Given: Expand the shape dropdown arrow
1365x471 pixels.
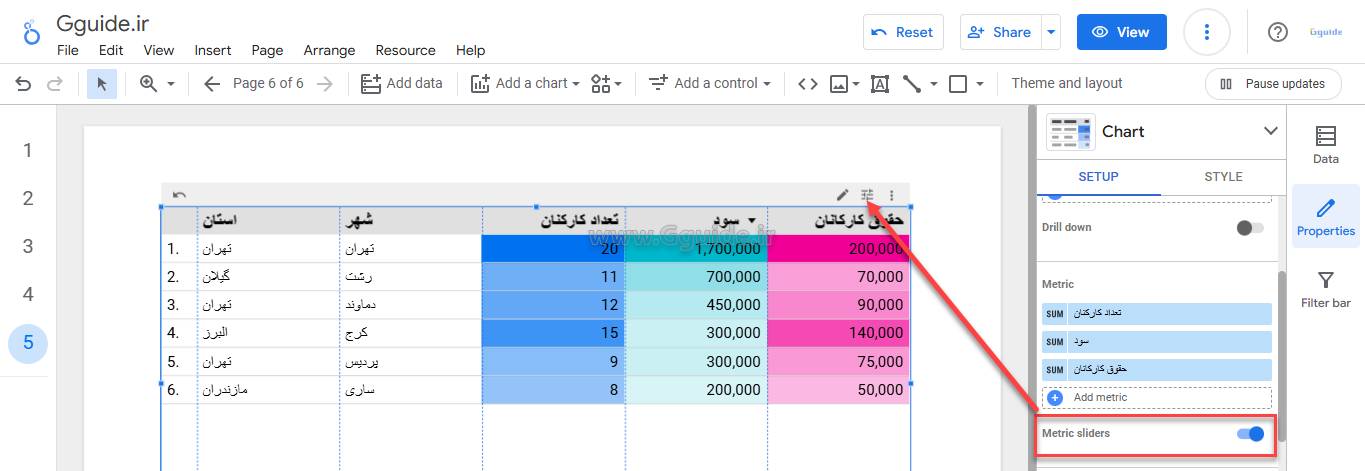Looking at the screenshot, I should click(x=980, y=84).
